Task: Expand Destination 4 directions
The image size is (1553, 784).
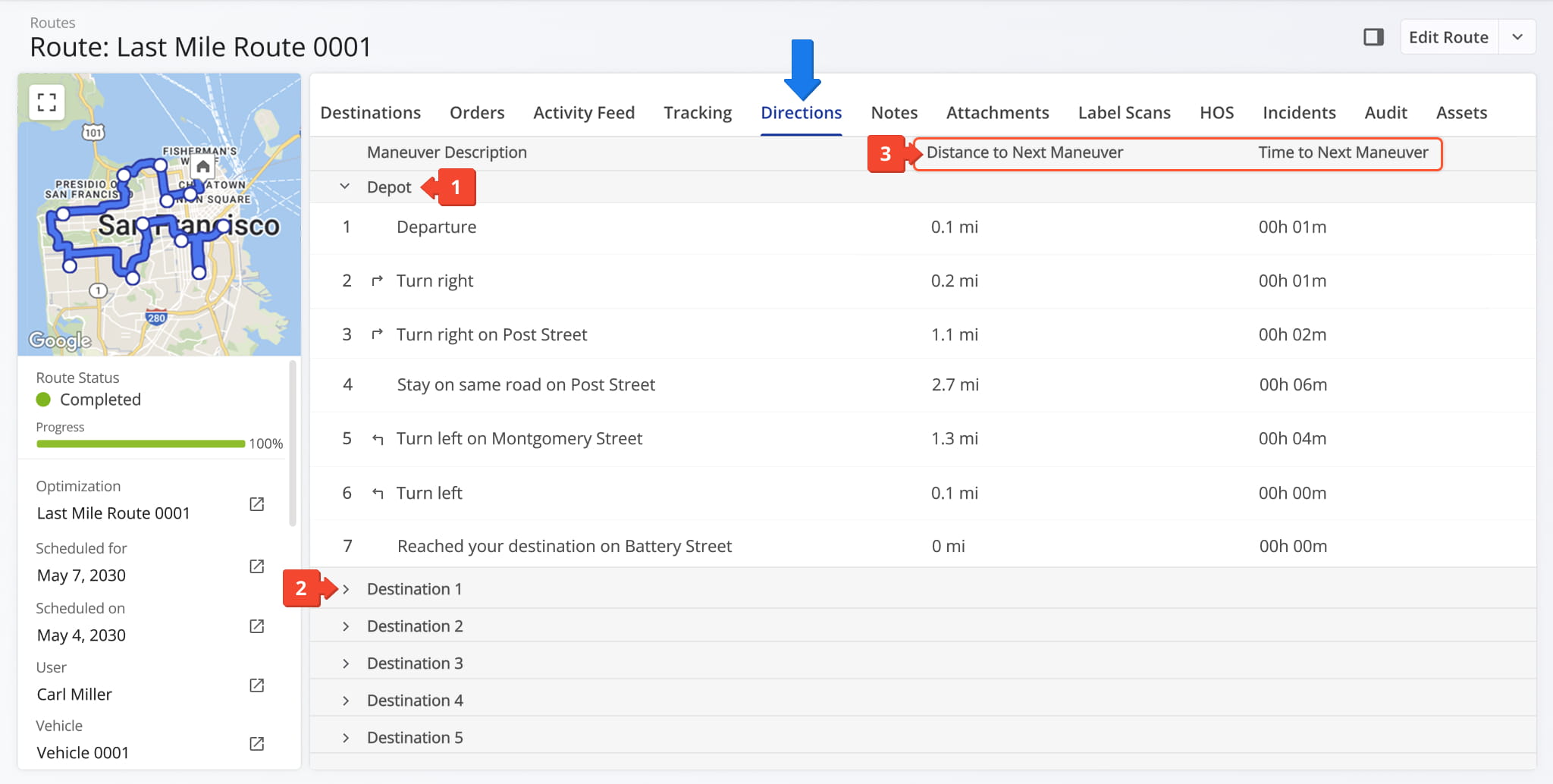Action: [x=346, y=701]
